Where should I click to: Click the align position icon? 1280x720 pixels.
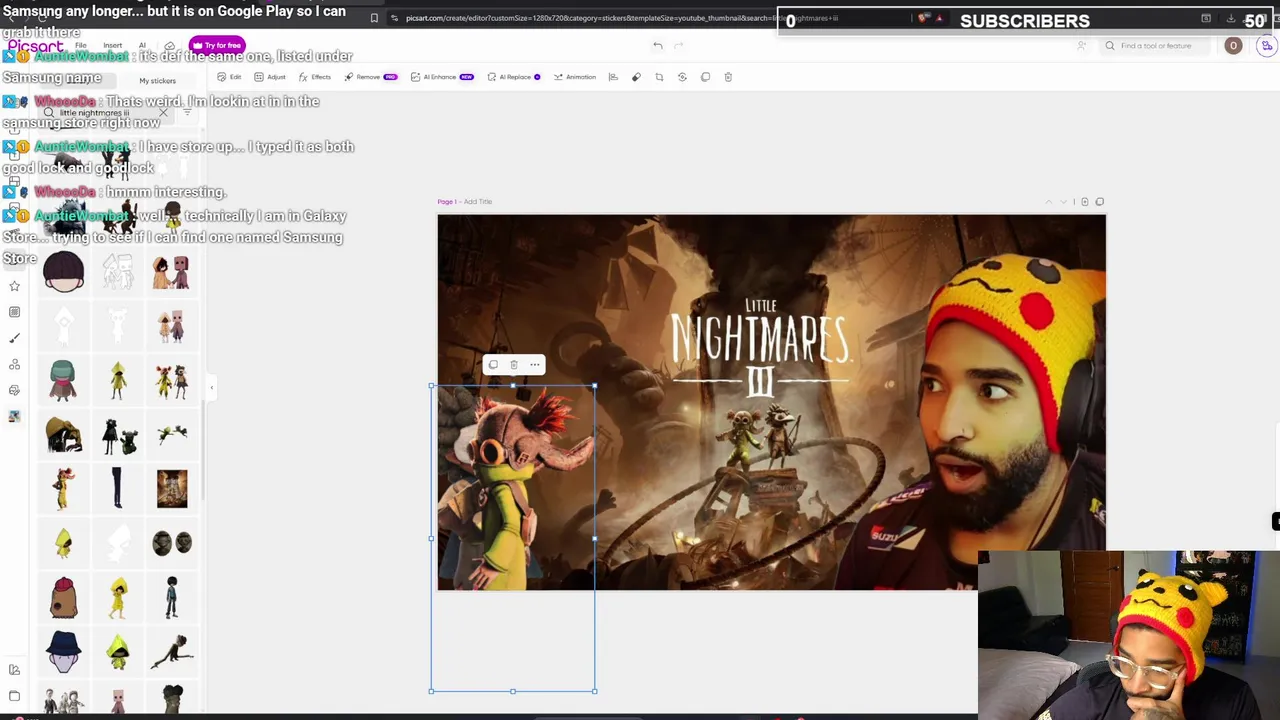[x=613, y=77]
